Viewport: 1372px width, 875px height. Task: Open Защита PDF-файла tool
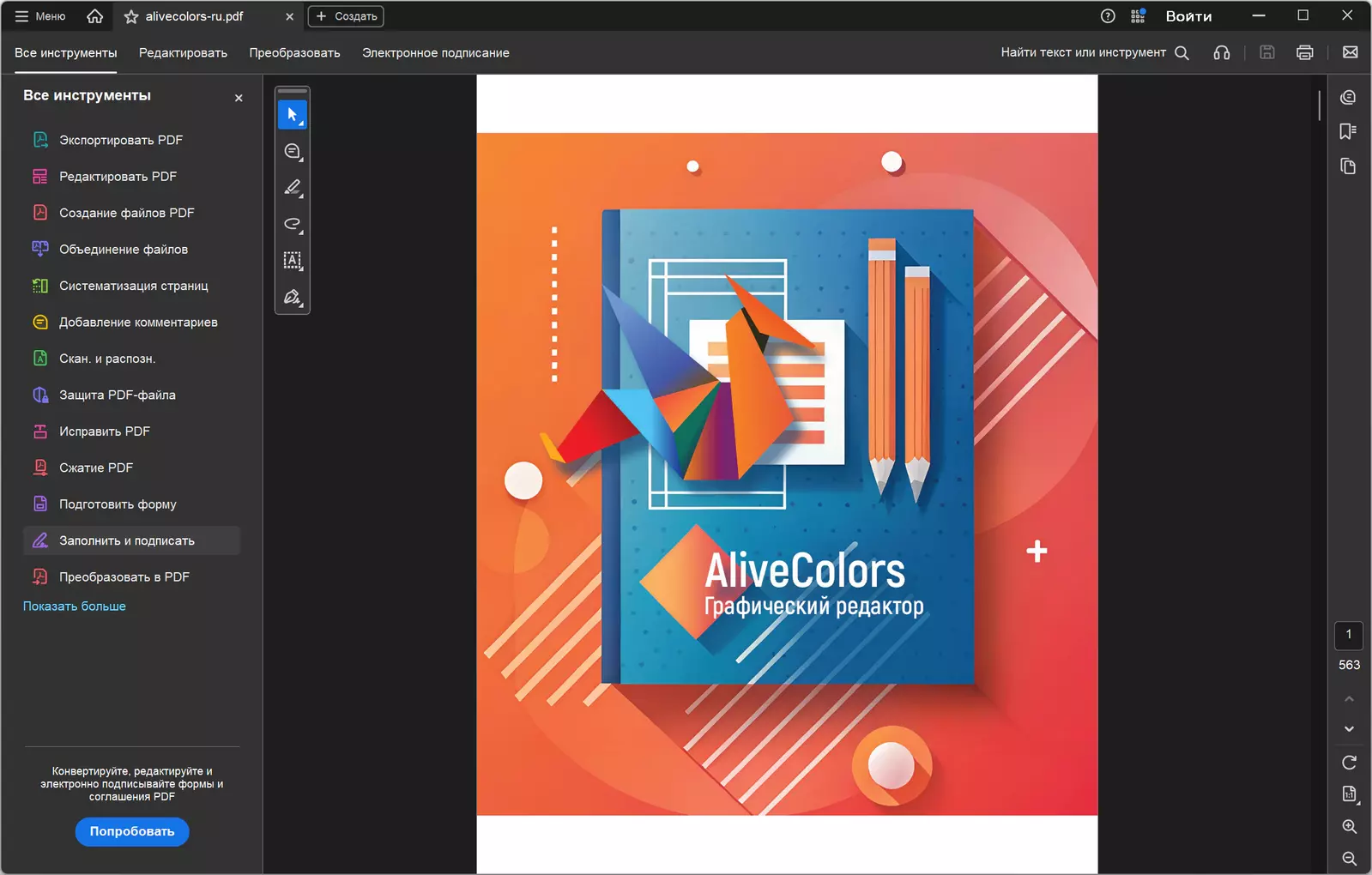[x=131, y=395]
